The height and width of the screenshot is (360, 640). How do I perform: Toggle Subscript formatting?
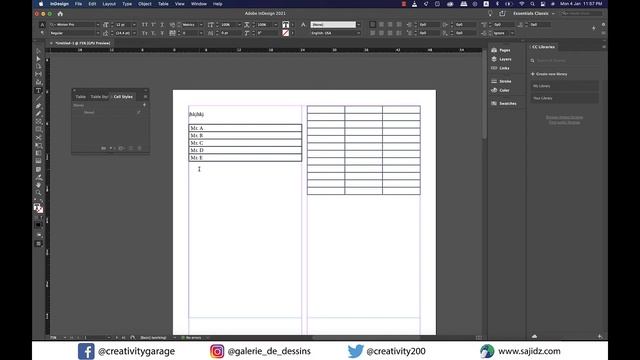[153, 33]
